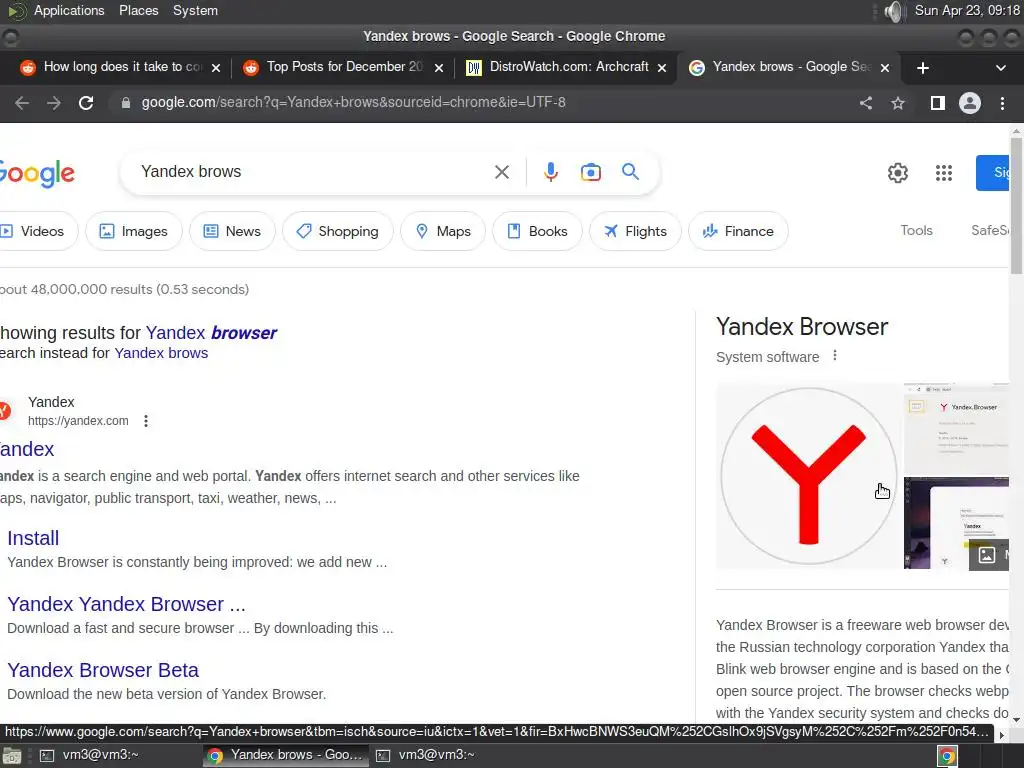The height and width of the screenshot is (768, 1024).
Task: Filter results by Shopping
Action: pyautogui.click(x=338, y=231)
